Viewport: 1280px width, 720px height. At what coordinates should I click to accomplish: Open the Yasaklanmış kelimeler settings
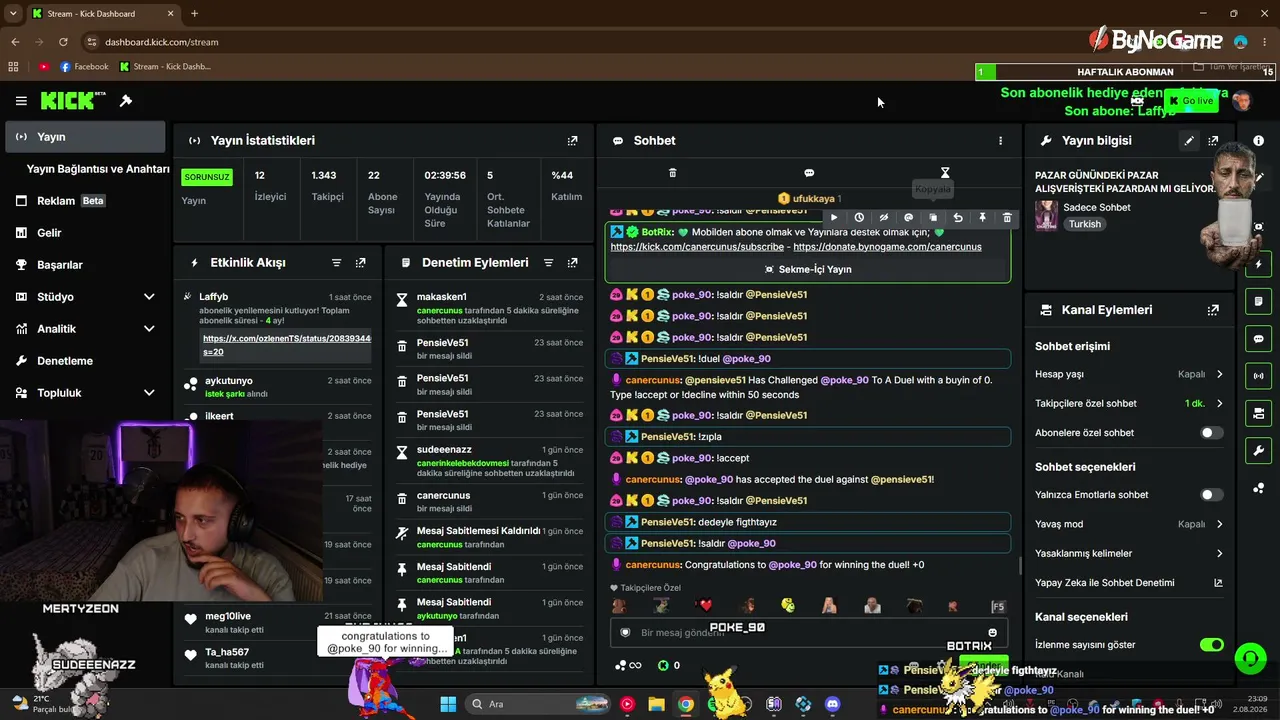[x=1129, y=553]
